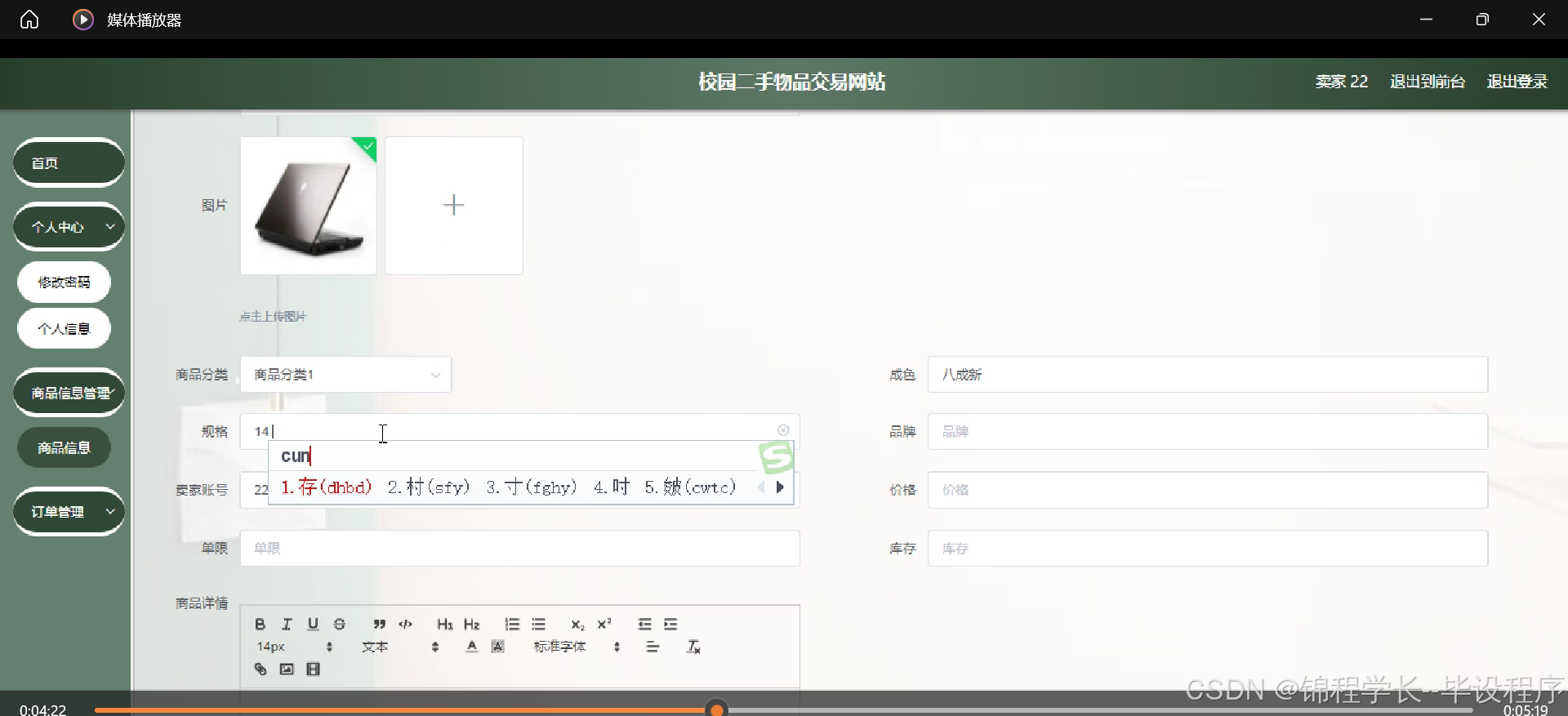Go to media player home icon
Image resolution: width=1568 pixels, height=716 pixels.
point(29,20)
